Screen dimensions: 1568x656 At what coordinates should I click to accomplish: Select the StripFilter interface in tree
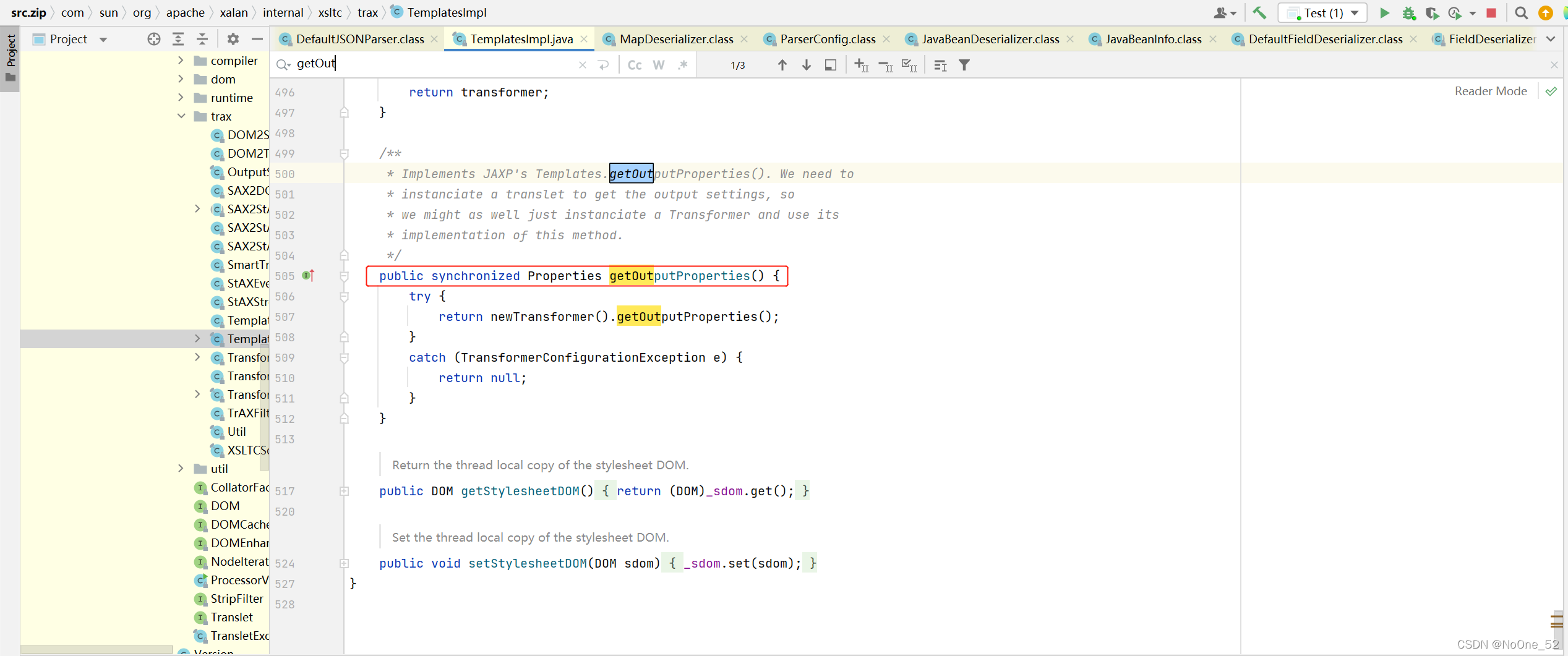pyautogui.click(x=229, y=598)
